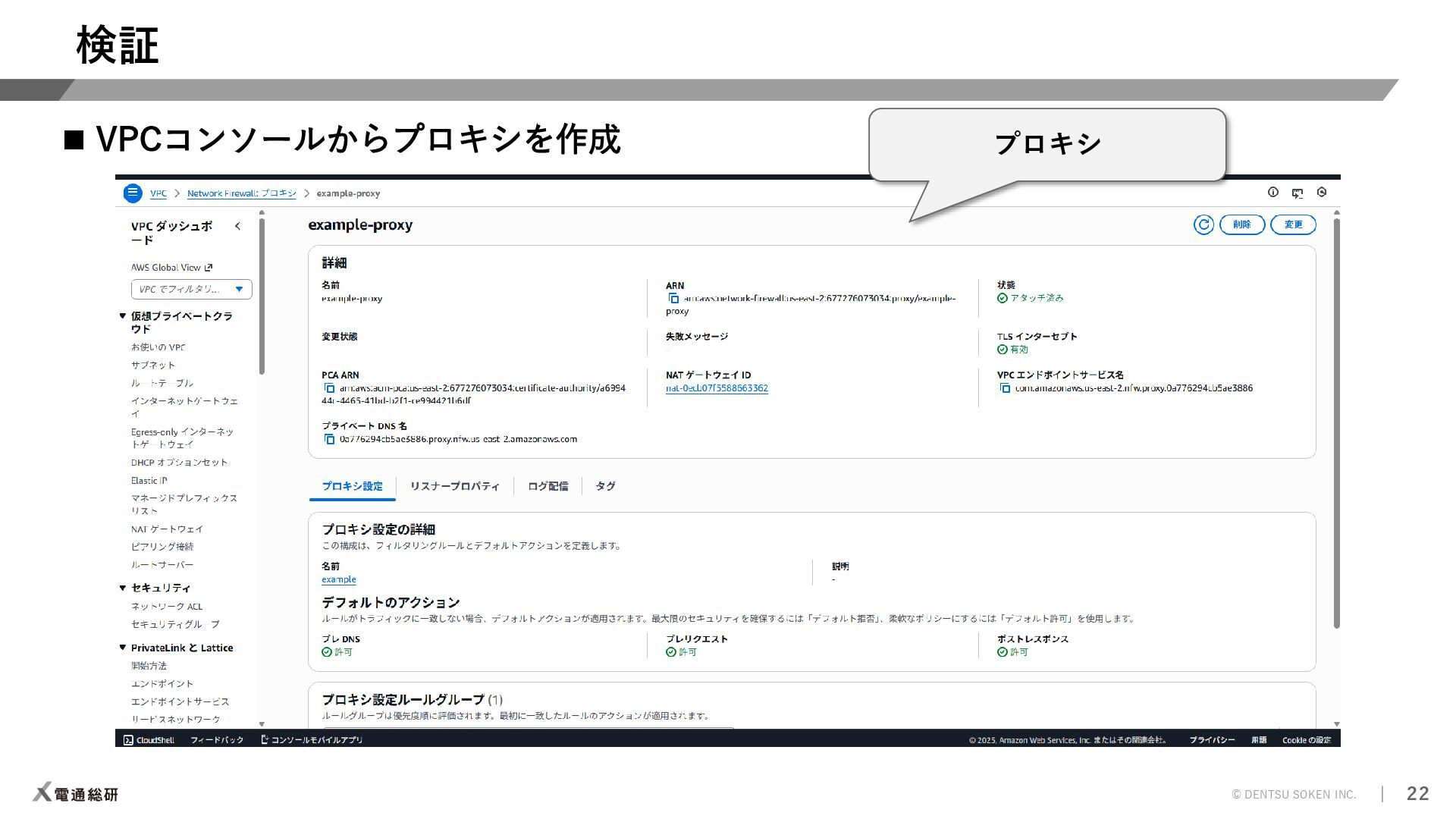Click the info icon in top bar
Screen dimensions: 1456x819
point(1273,193)
